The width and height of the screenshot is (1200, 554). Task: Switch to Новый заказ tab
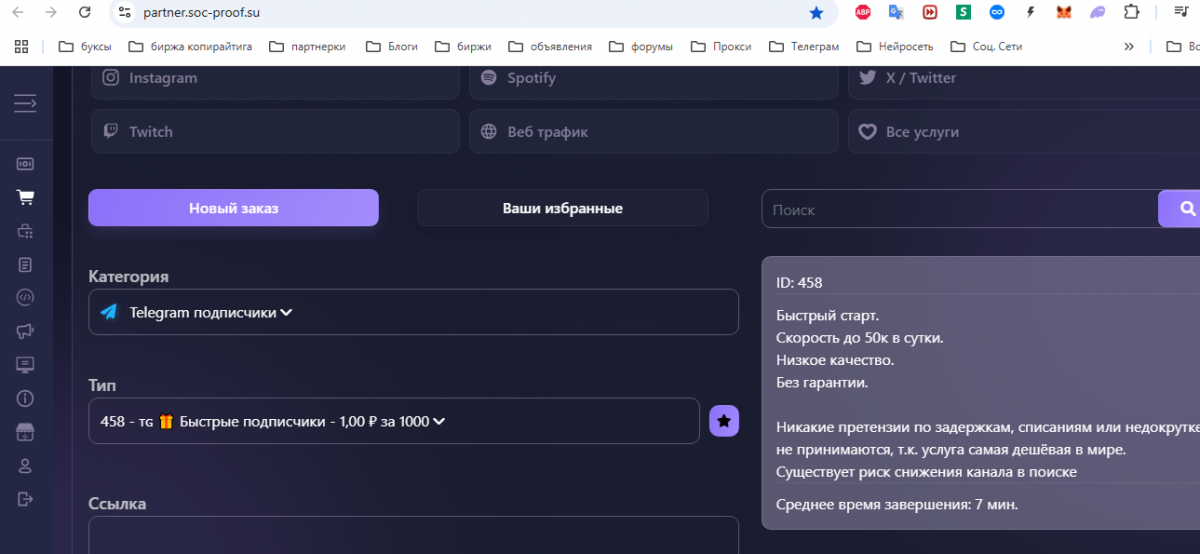point(233,208)
